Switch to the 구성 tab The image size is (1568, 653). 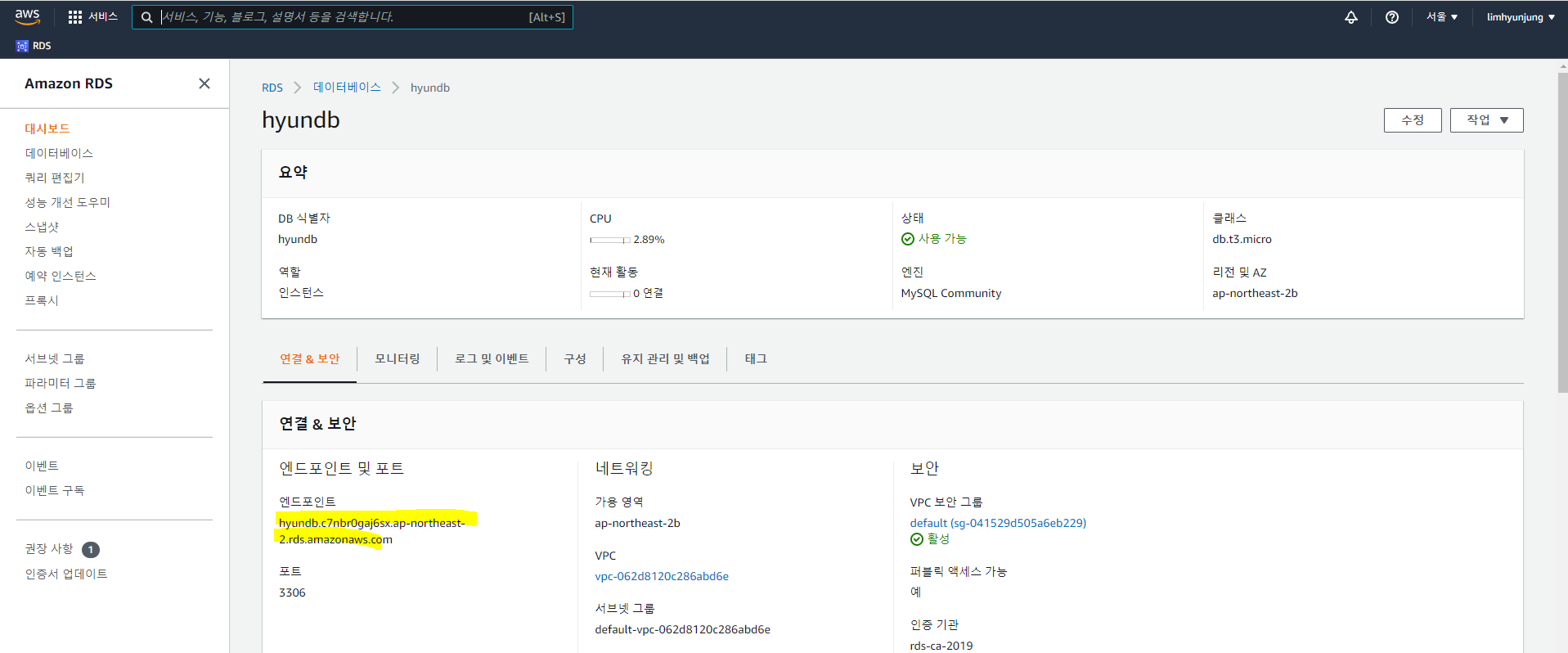click(x=575, y=359)
